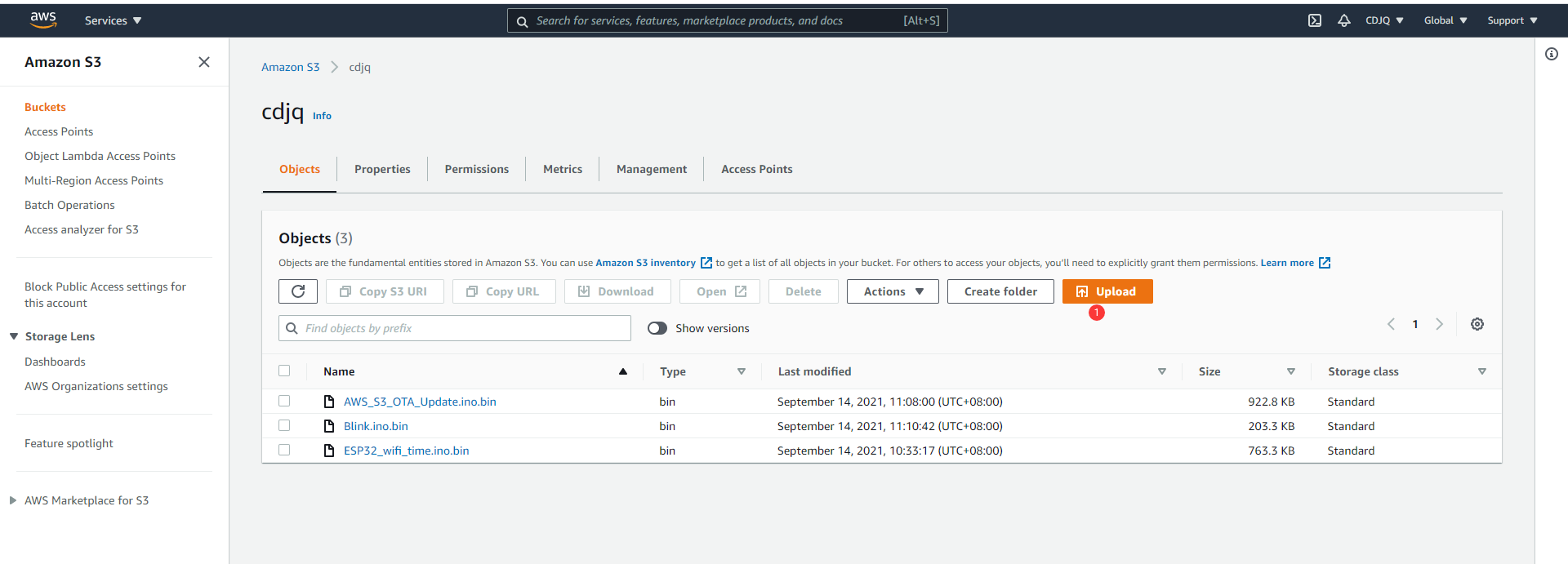The height and width of the screenshot is (564, 1568).
Task: Open the CloudShell terminal icon
Action: click(x=1315, y=20)
